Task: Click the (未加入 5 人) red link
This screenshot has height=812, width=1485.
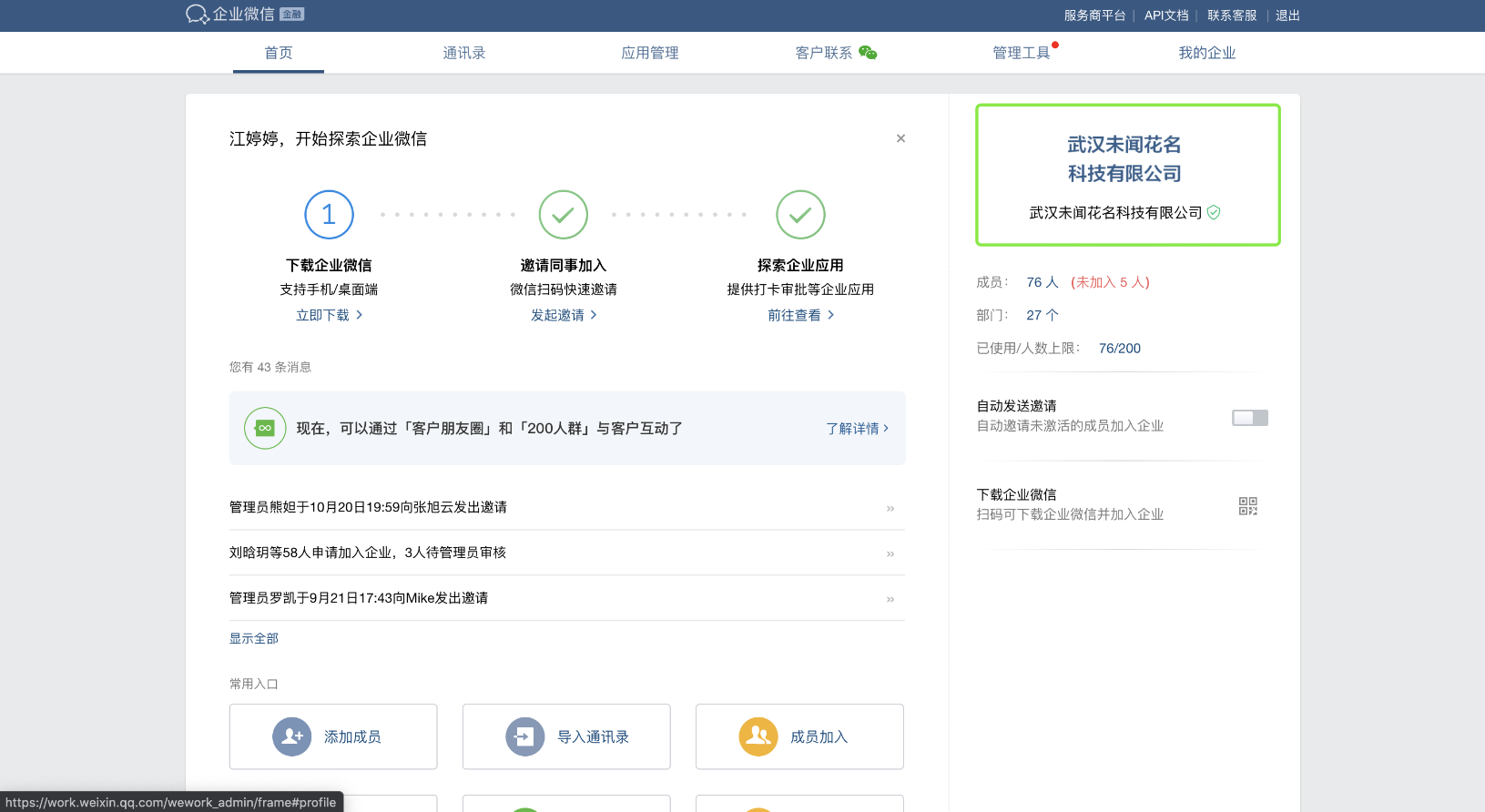Action: [1110, 282]
